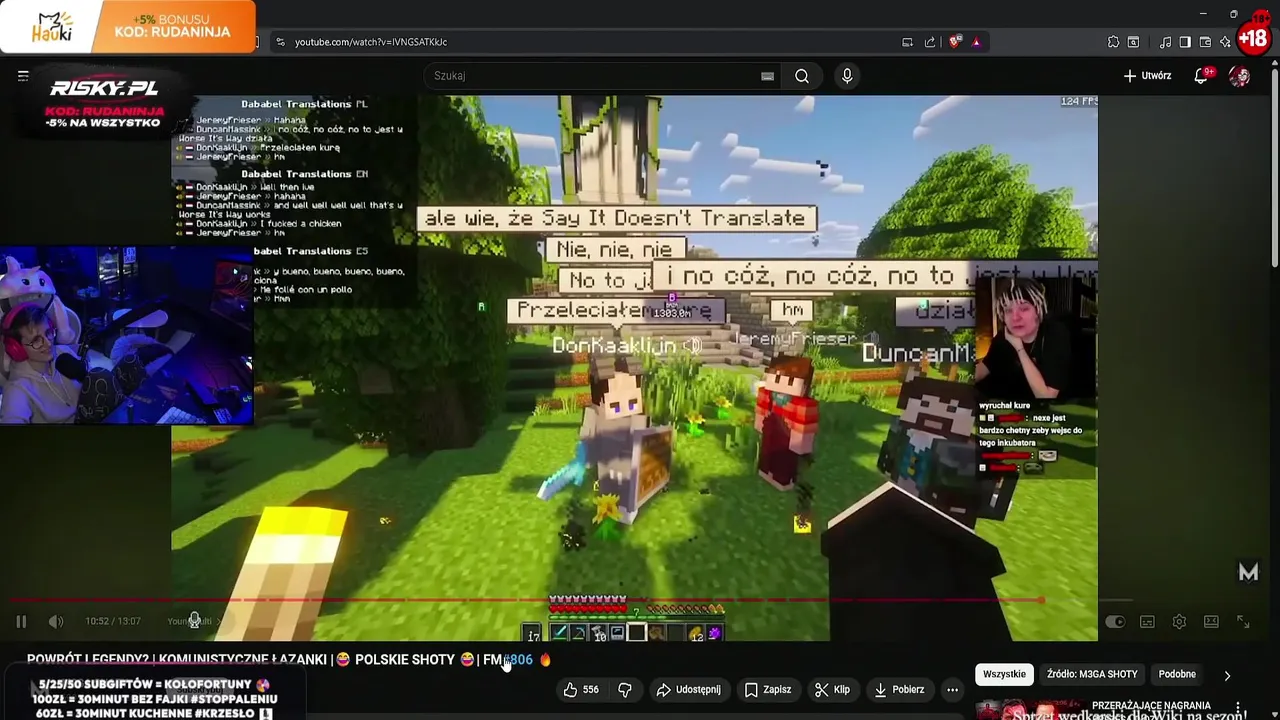
Task: Enable subtitles with the captions icon
Action: [1147, 621]
